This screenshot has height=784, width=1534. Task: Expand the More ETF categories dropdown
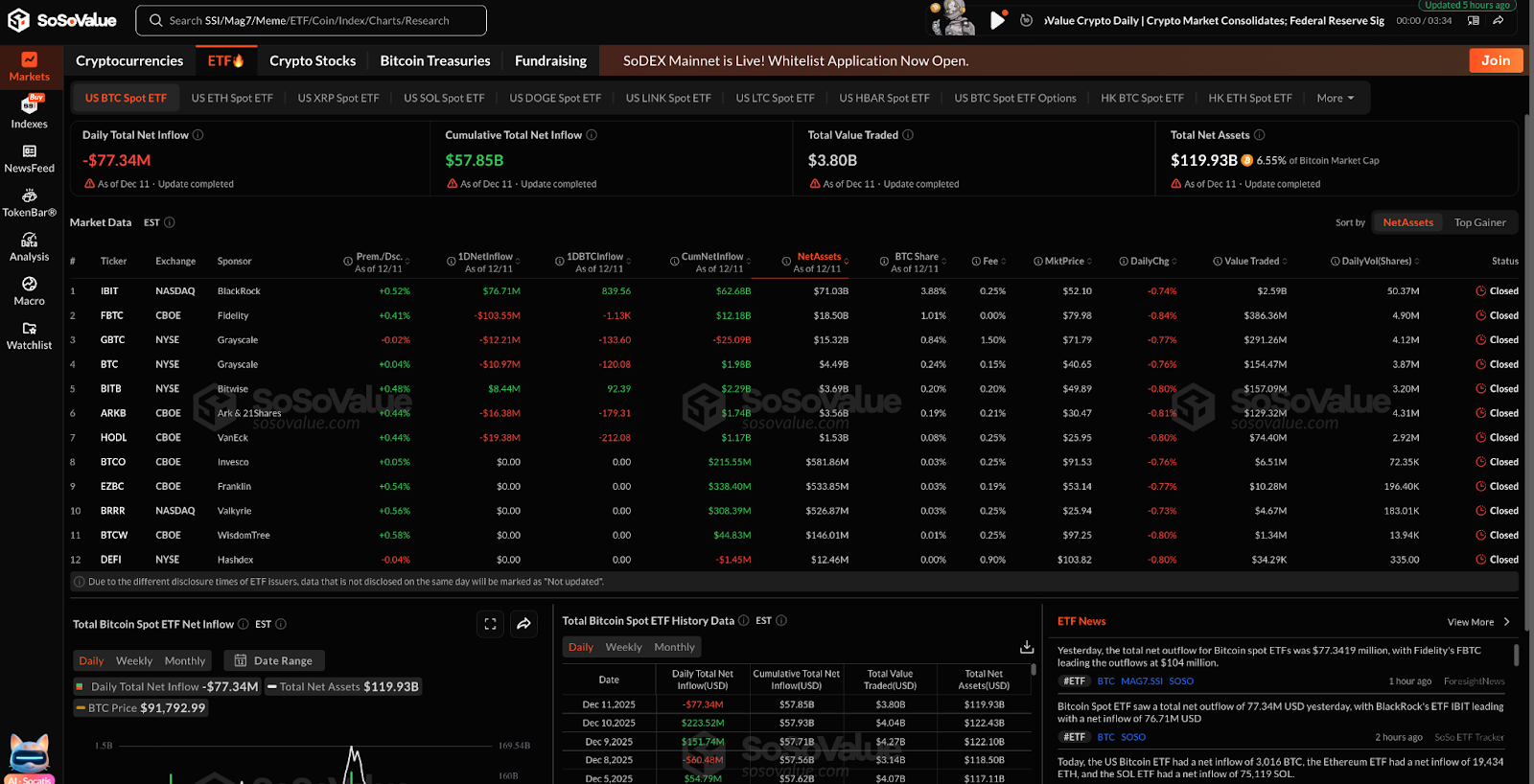[x=1335, y=99]
